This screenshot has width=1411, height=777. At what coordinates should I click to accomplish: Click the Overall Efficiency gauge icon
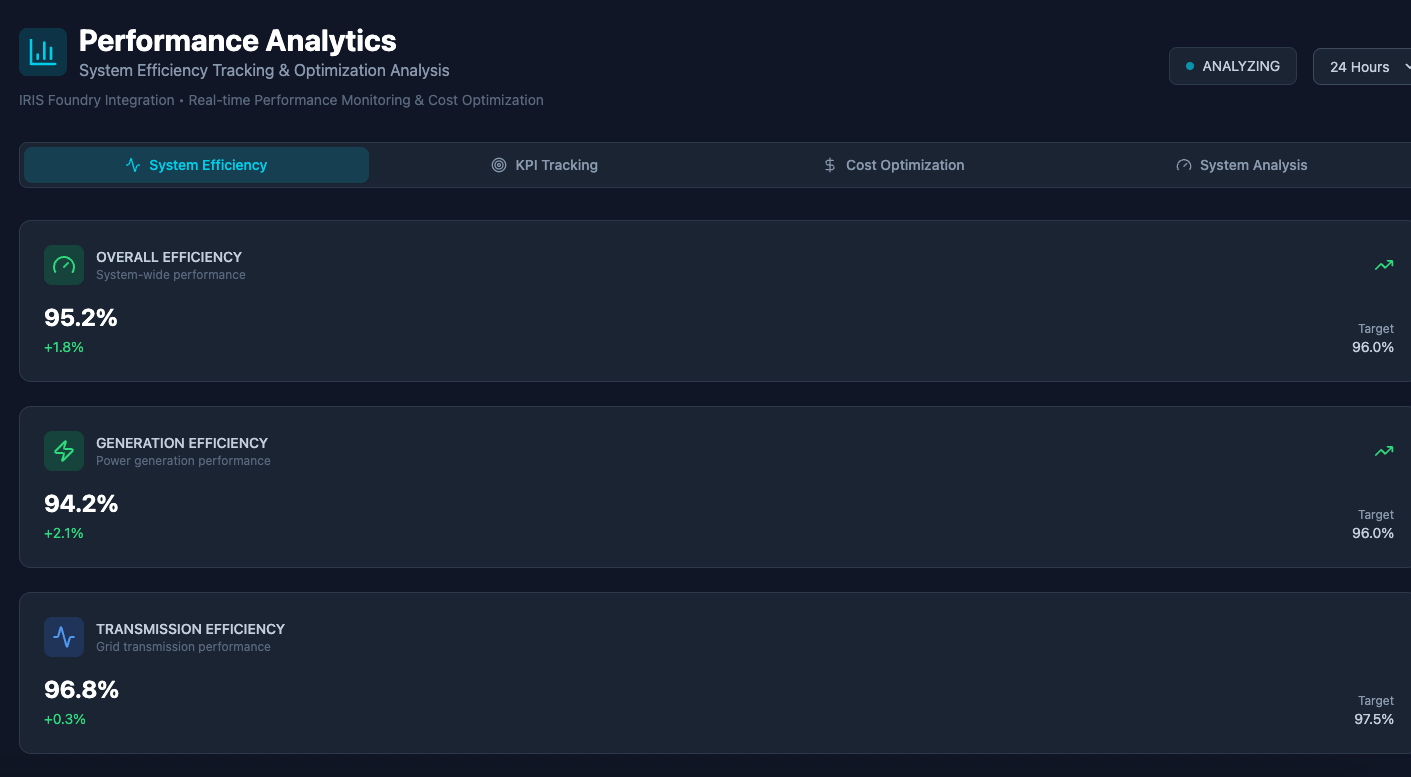tap(64, 265)
